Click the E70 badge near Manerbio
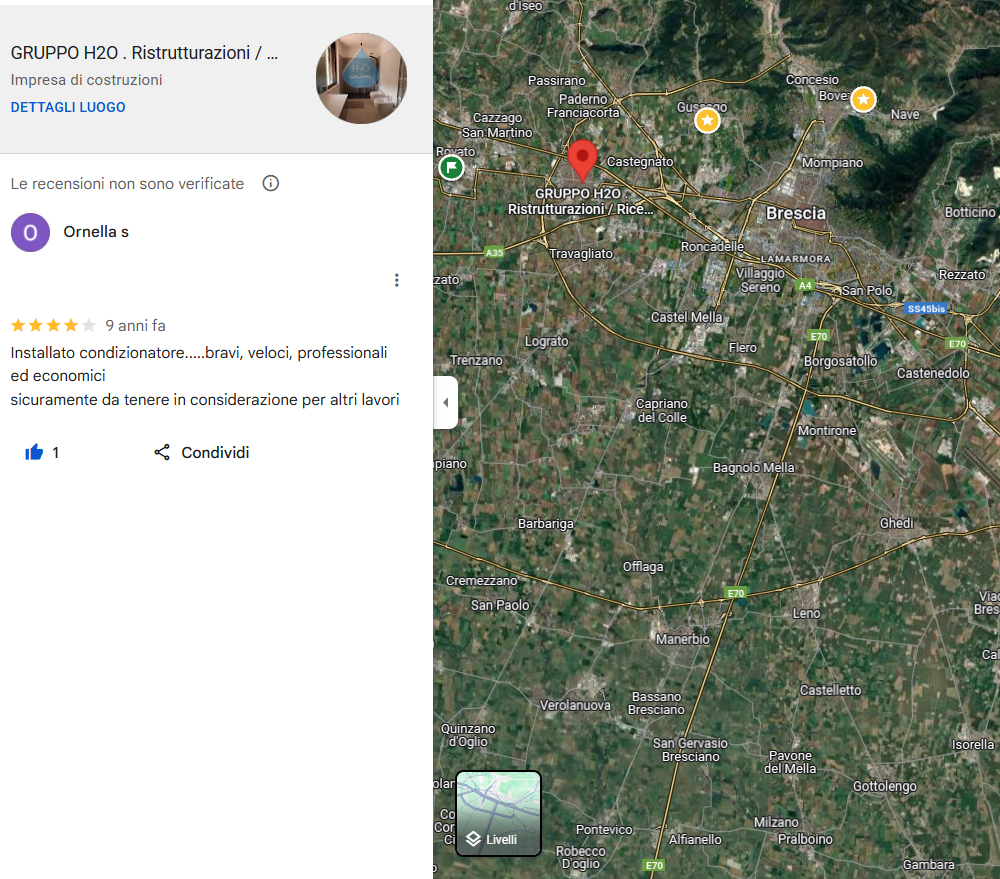 coord(736,593)
